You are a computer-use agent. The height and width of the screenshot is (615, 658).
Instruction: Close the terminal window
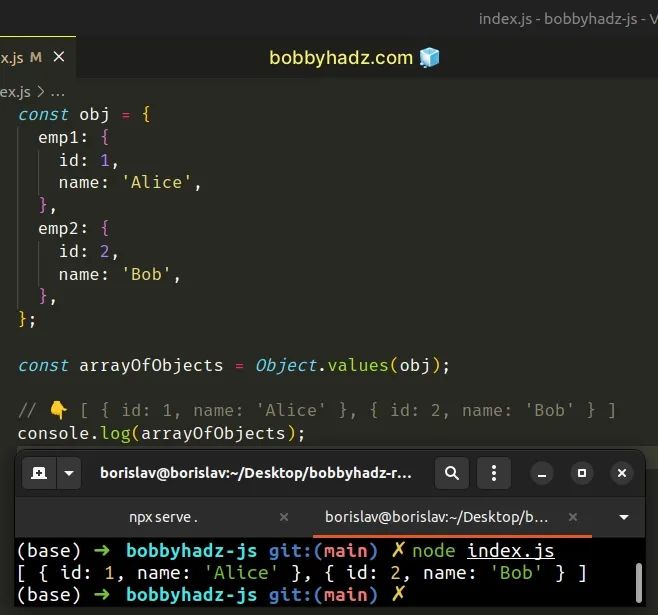coord(621,473)
